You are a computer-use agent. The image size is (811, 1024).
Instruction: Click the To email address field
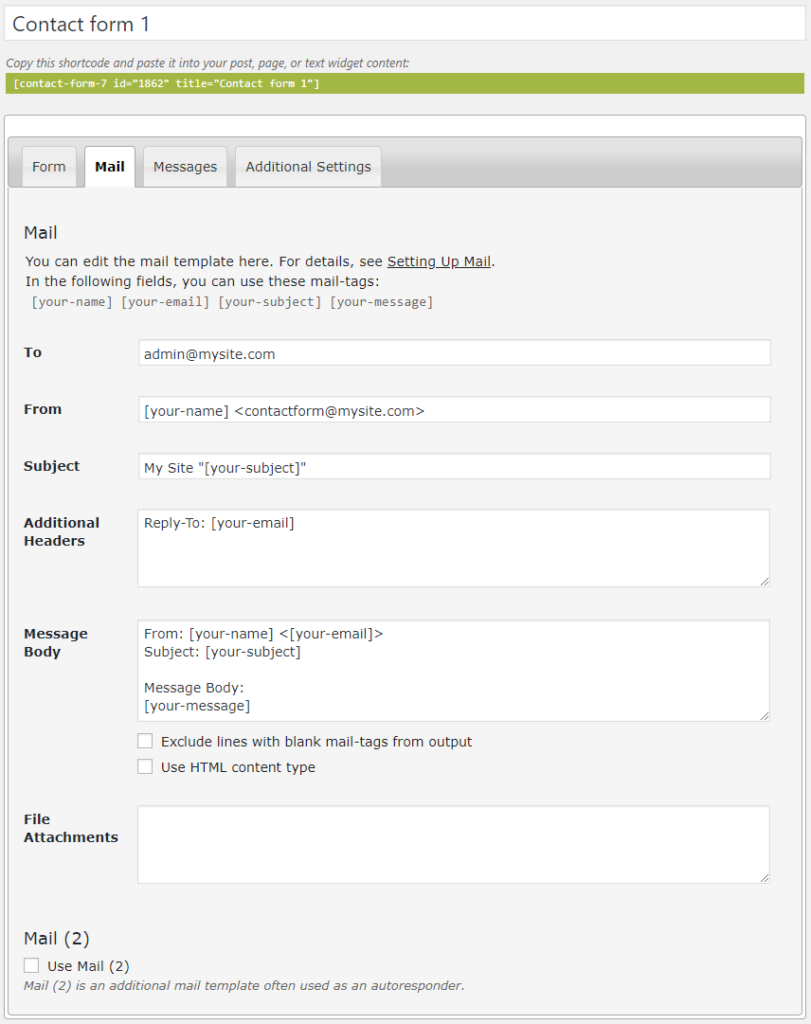tap(454, 353)
